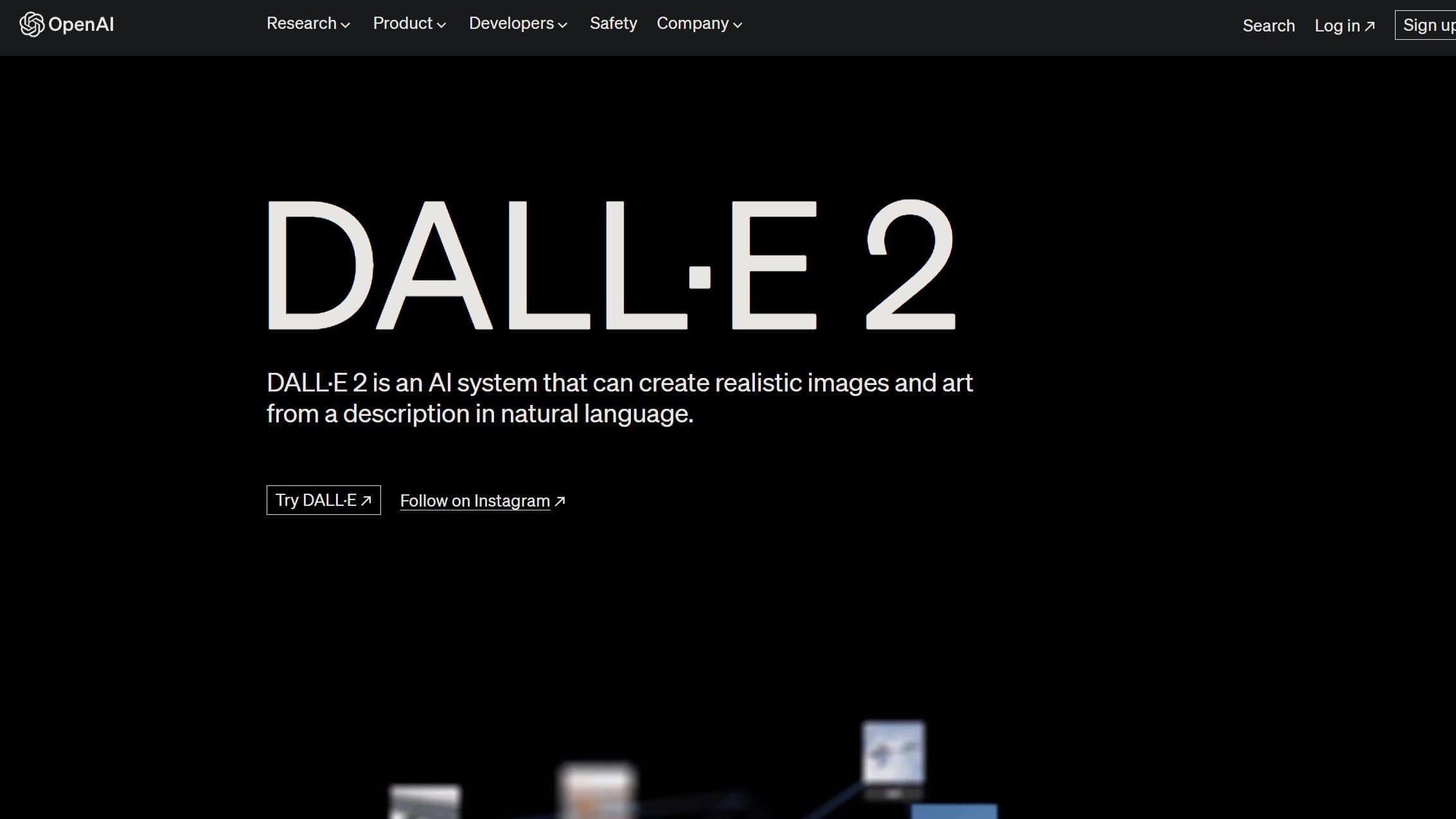Click the arrow icon in Try DALL·E

pos(366,501)
